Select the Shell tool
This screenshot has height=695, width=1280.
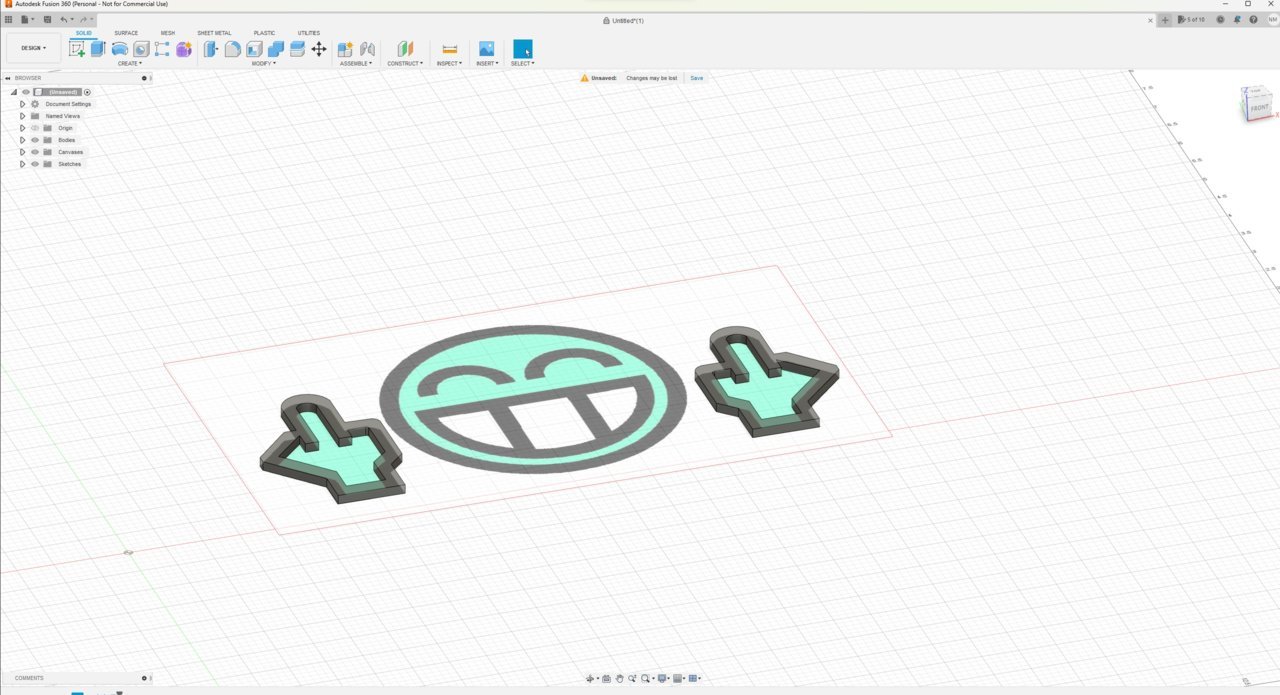[x=254, y=49]
